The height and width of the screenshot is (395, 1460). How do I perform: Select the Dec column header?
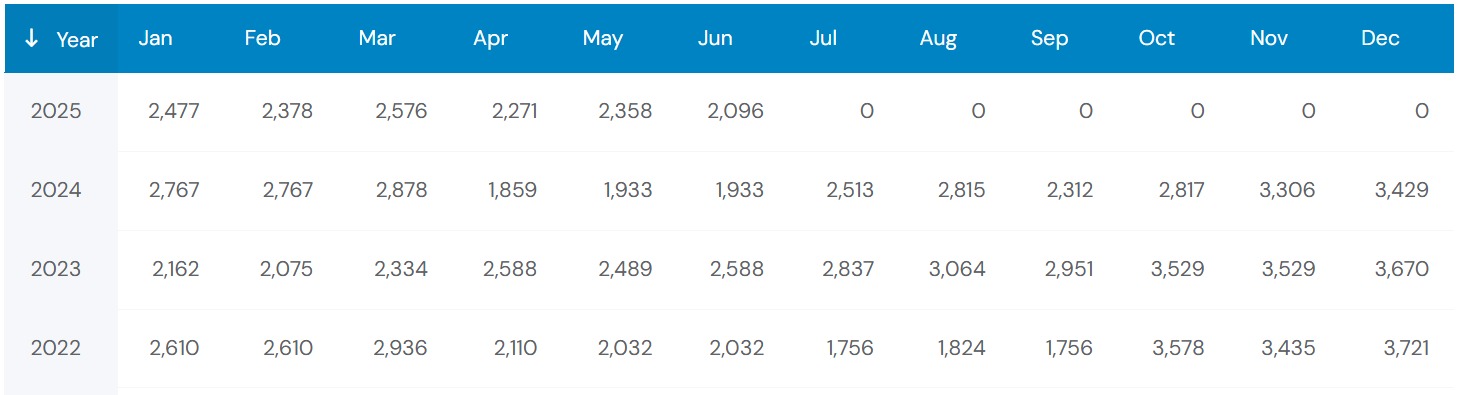pyautogui.click(x=1380, y=38)
